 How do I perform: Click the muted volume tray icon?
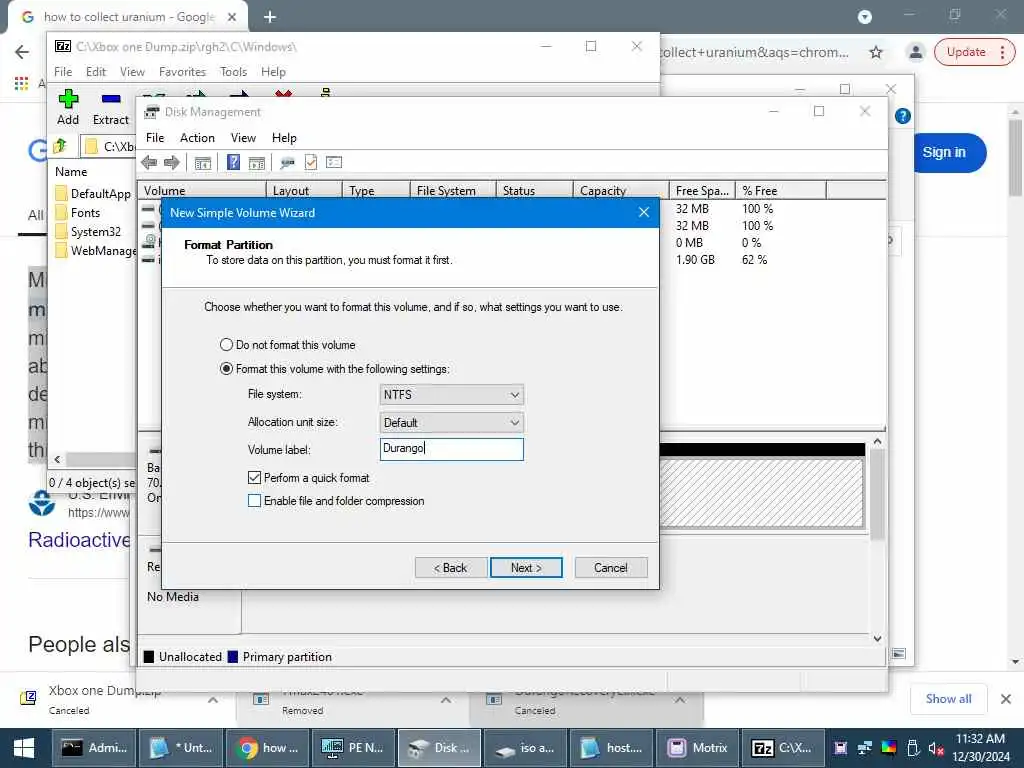pos(936,748)
